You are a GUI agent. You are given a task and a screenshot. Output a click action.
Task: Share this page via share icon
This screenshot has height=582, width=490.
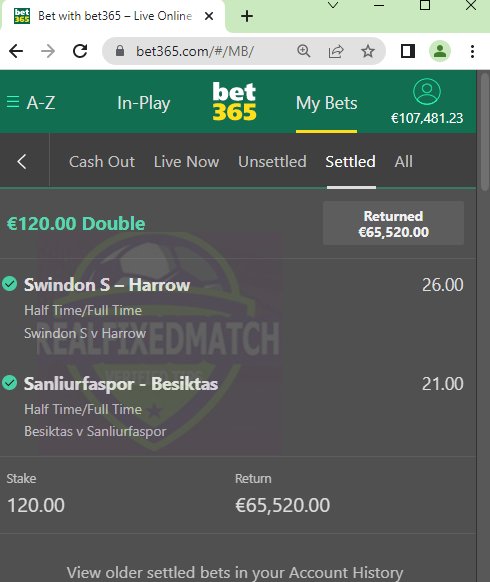point(336,51)
